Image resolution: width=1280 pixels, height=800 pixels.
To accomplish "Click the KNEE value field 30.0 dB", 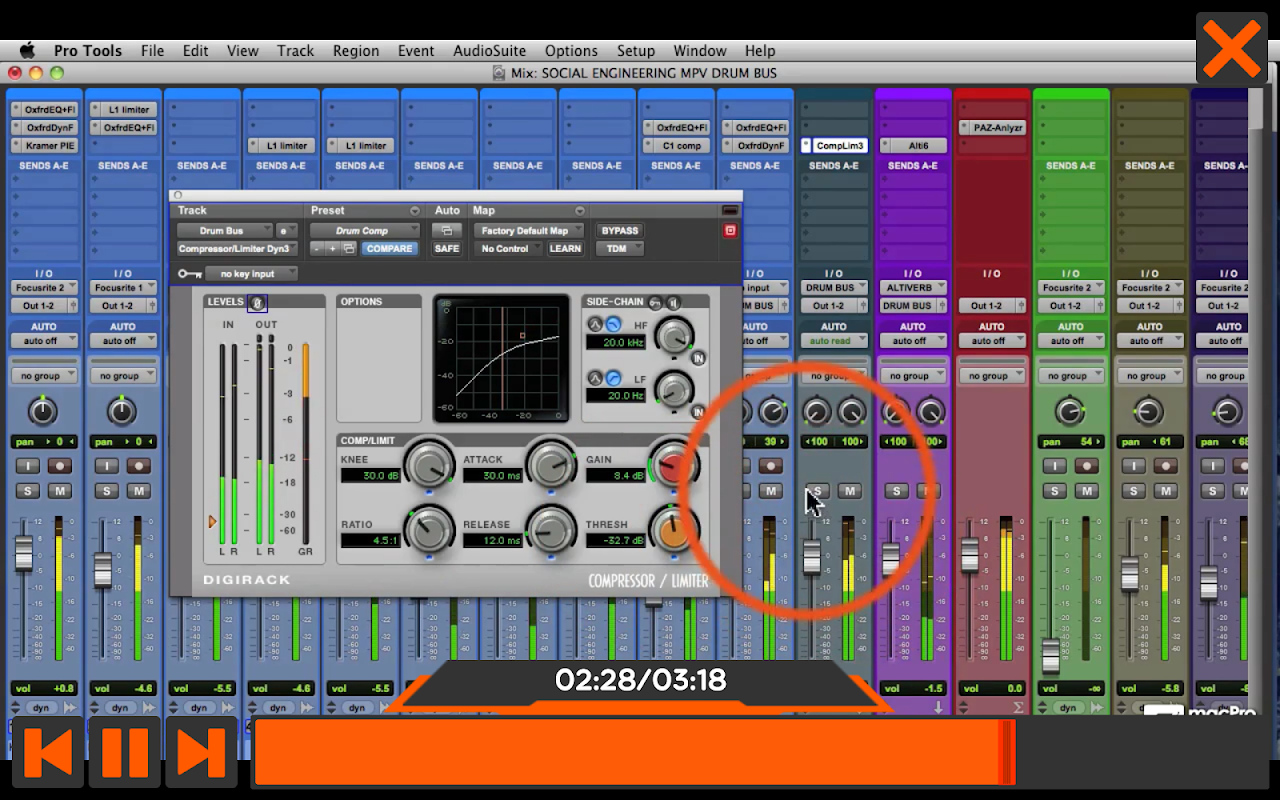I will (x=371, y=475).
